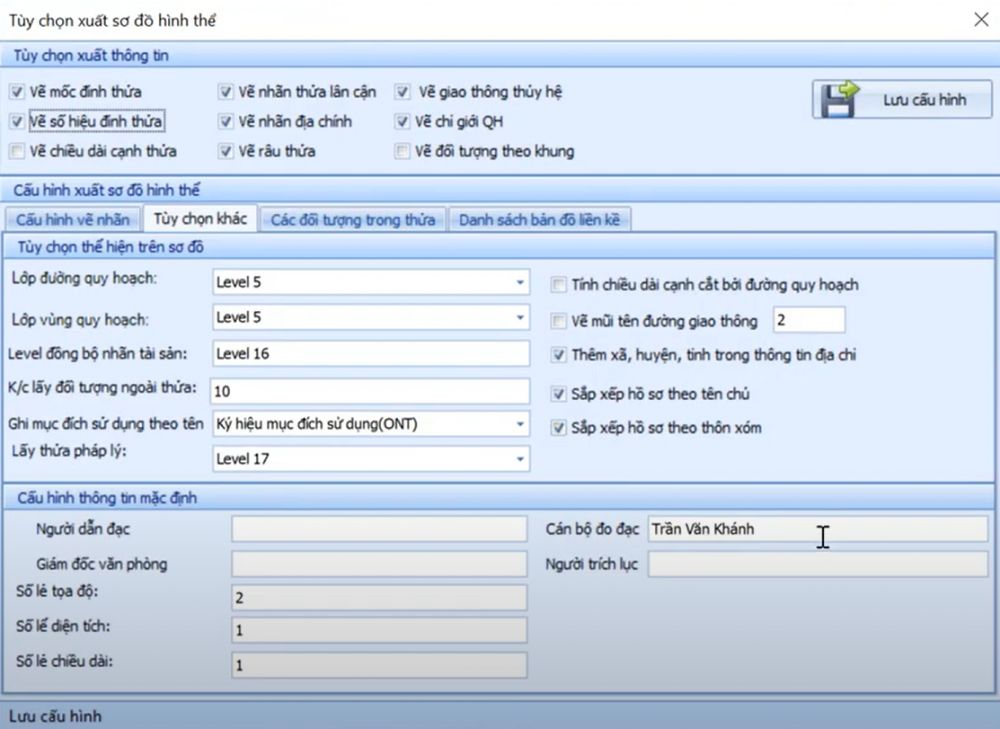Close the Tùy chọn xuất sơ đồ dialog
This screenshot has height=729, width=1000.
(981, 19)
